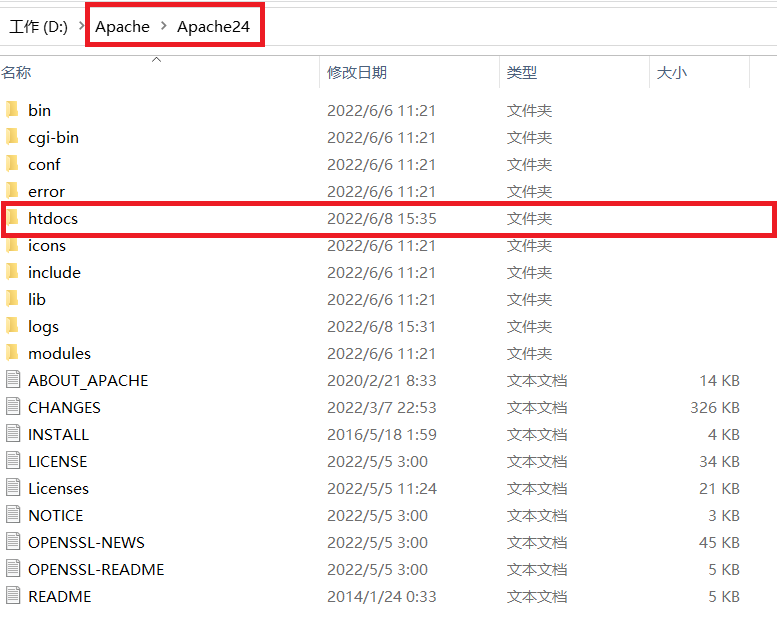Select the NOTICE file name
777x635 pixels.
[56, 515]
